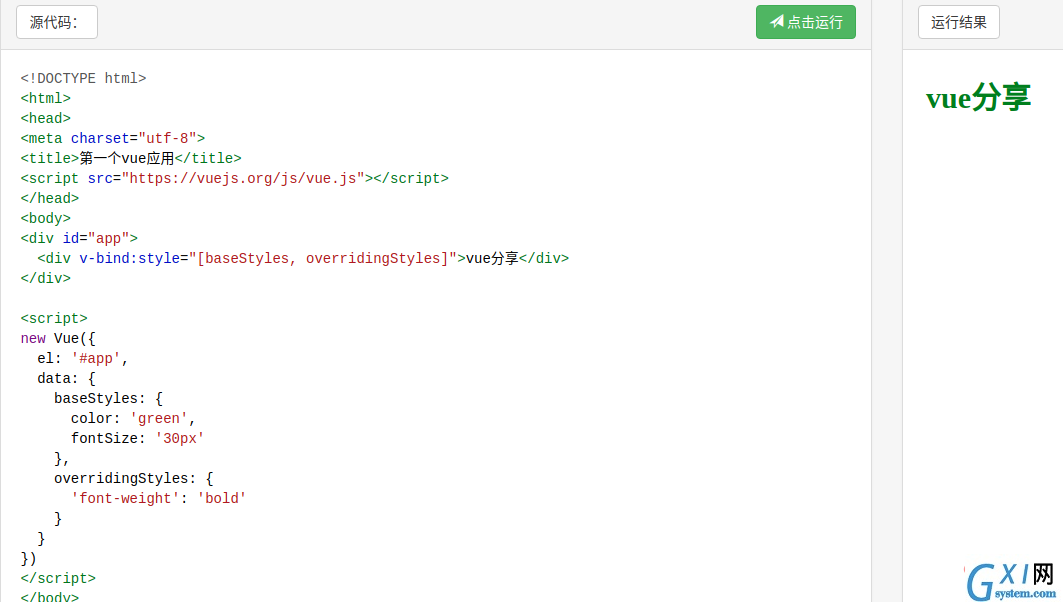1063x602 pixels.
Task: Click the color: 'green' line
Action: [134, 418]
